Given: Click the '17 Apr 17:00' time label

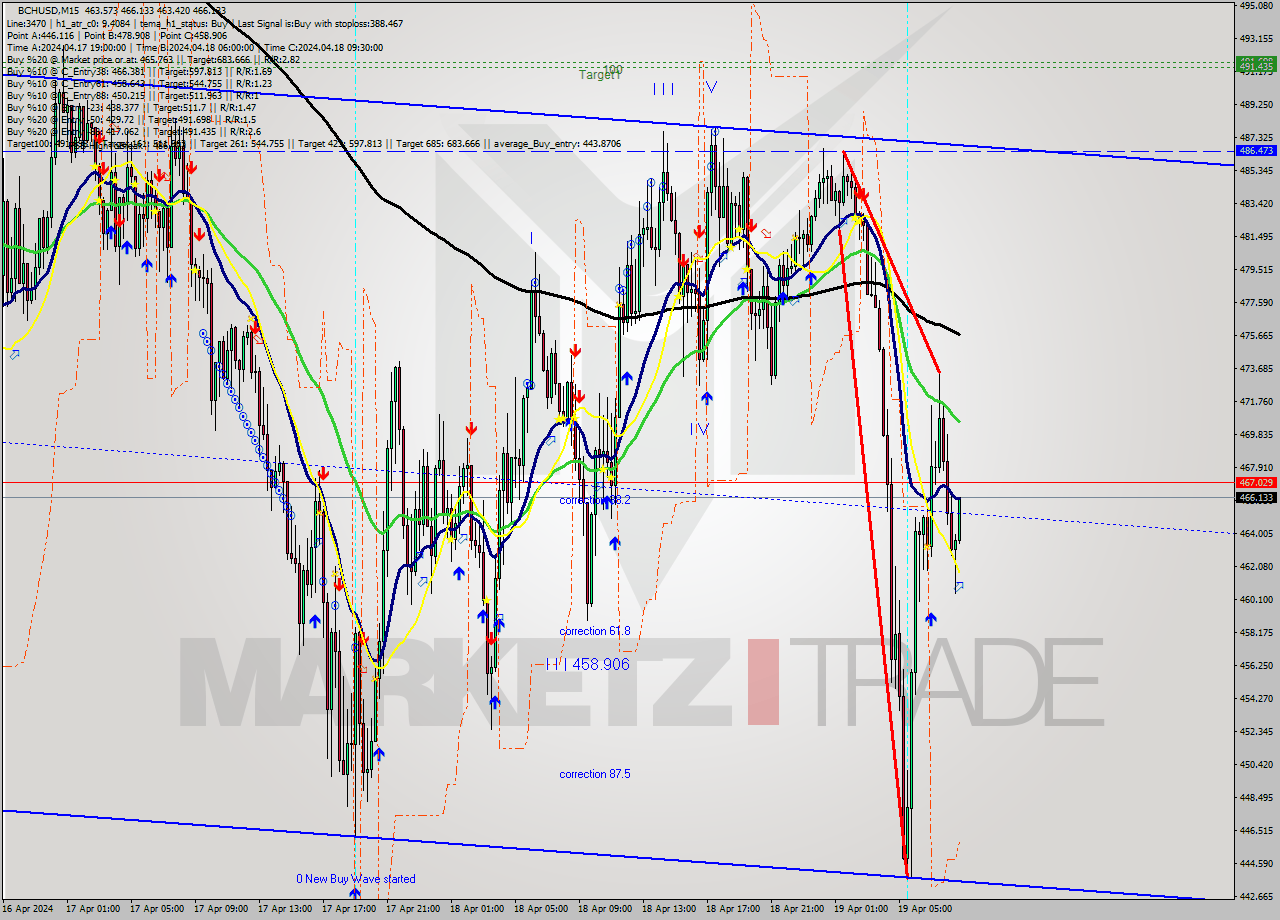Looking at the screenshot, I should click(x=348, y=910).
